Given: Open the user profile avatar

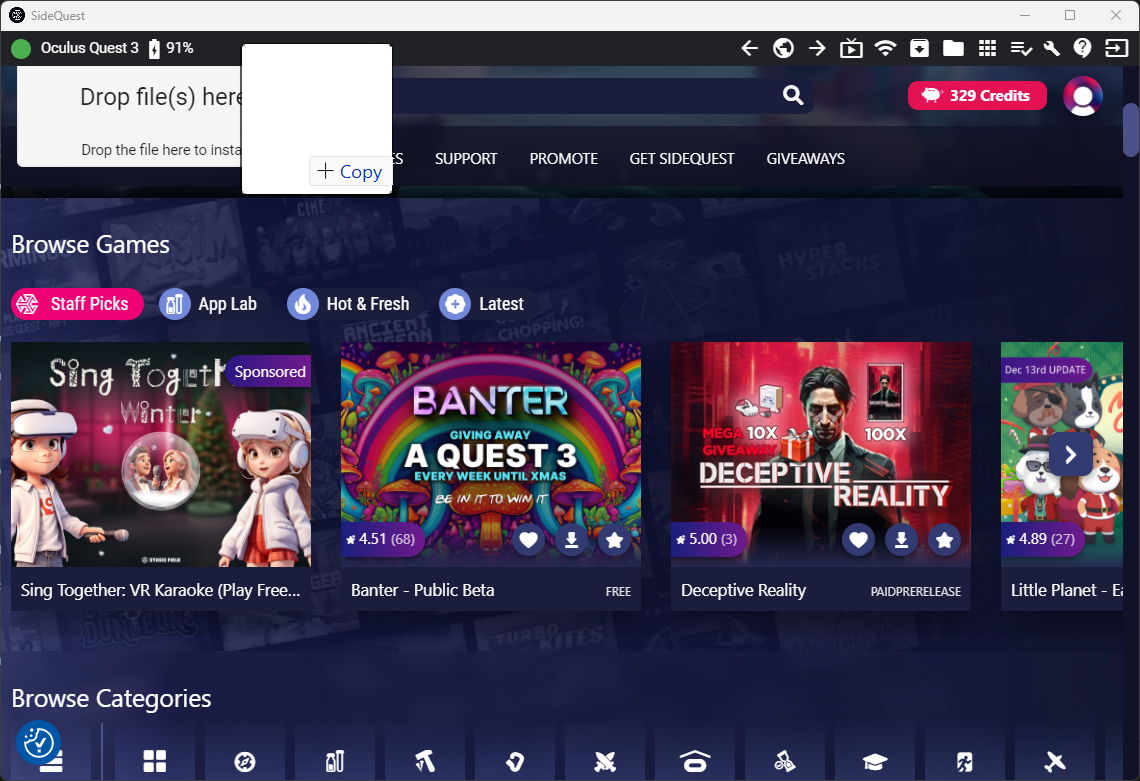Looking at the screenshot, I should (x=1083, y=96).
